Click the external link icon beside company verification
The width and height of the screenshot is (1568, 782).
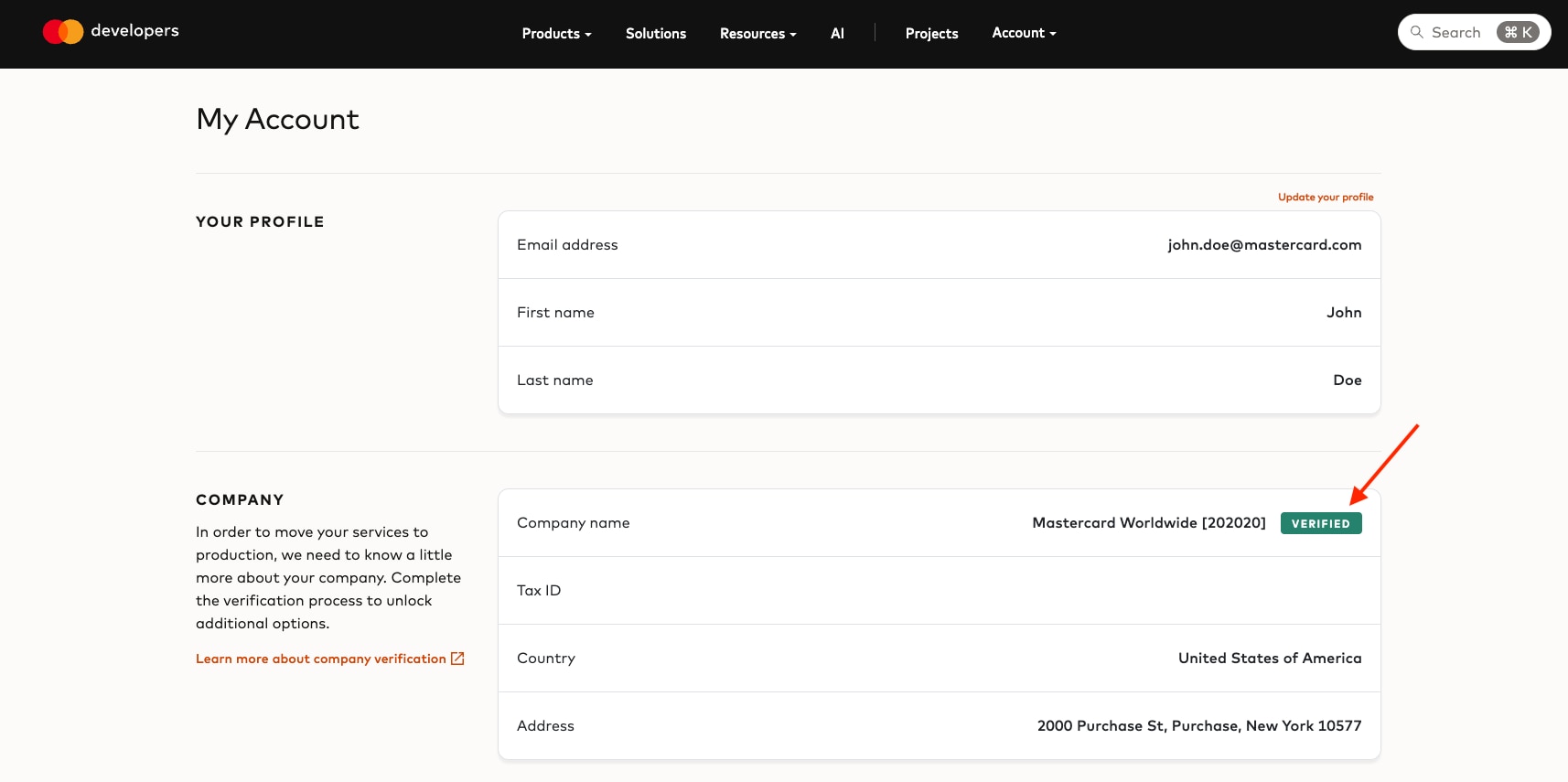pyautogui.click(x=457, y=659)
